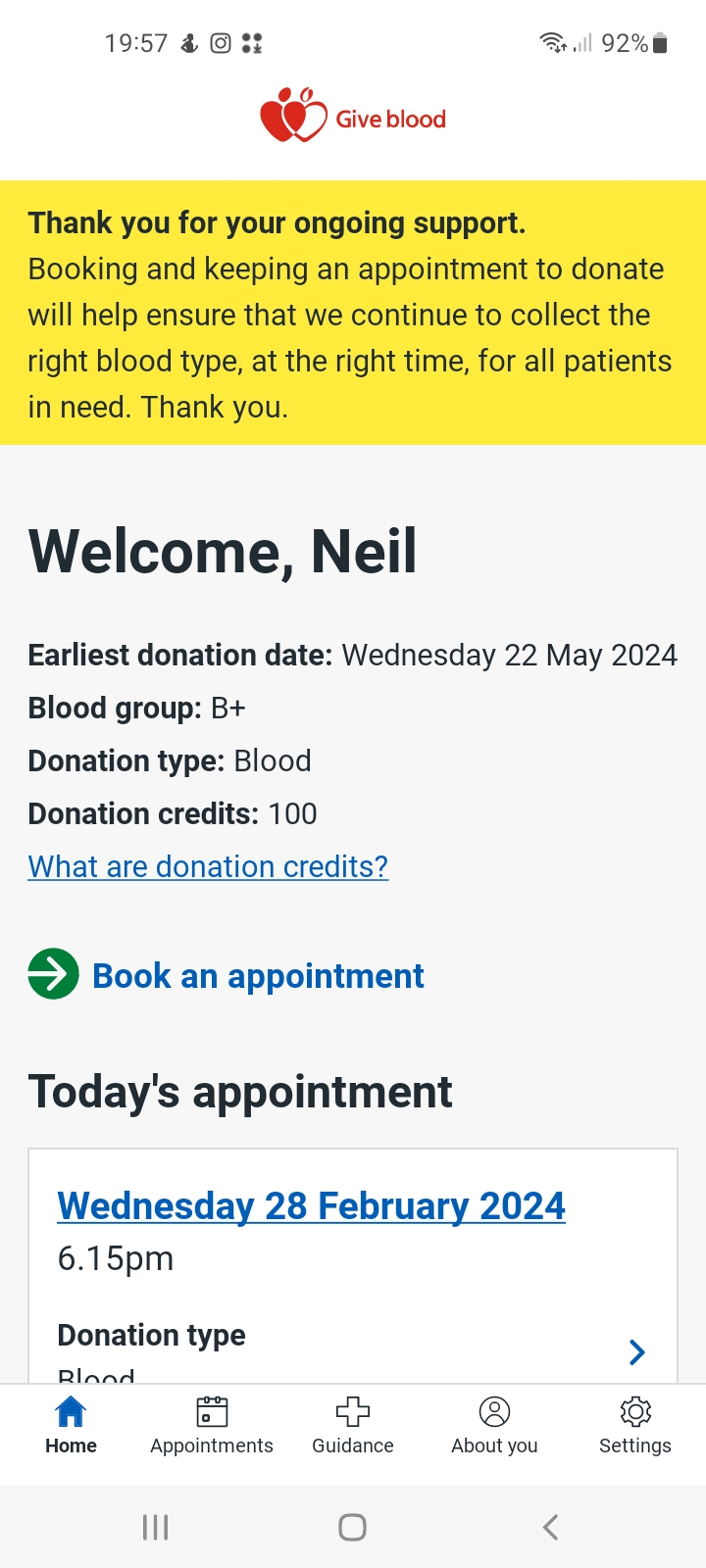Open "What are donation credits?" link

[x=208, y=866]
